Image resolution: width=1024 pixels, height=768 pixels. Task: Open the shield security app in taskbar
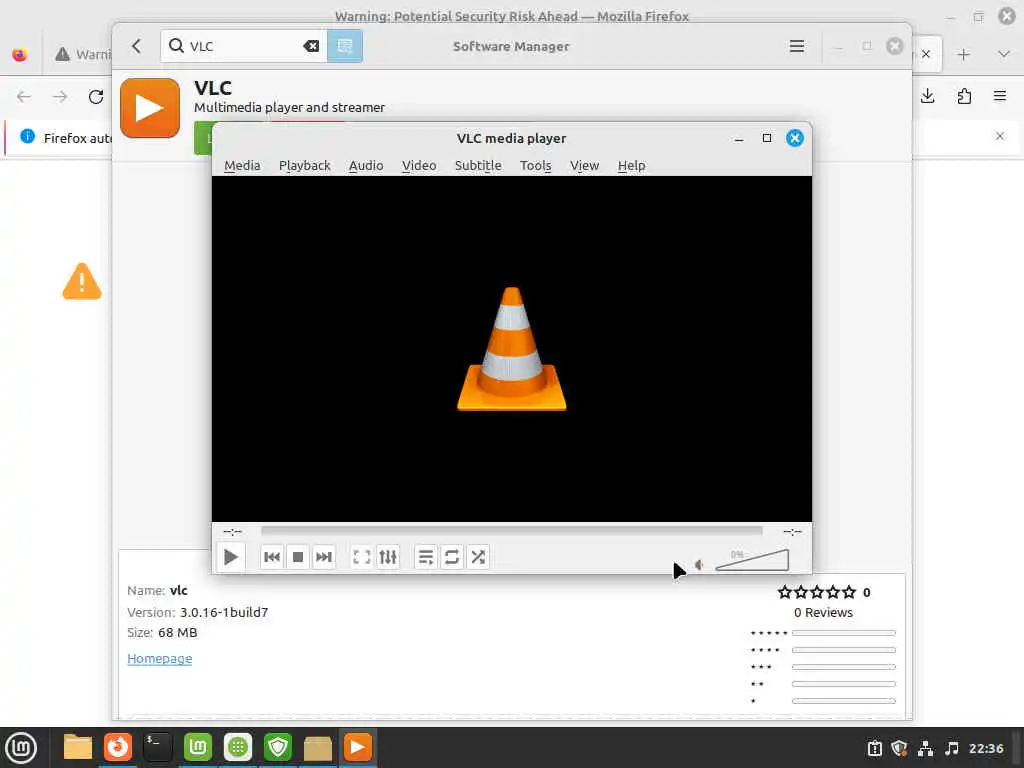(x=278, y=747)
